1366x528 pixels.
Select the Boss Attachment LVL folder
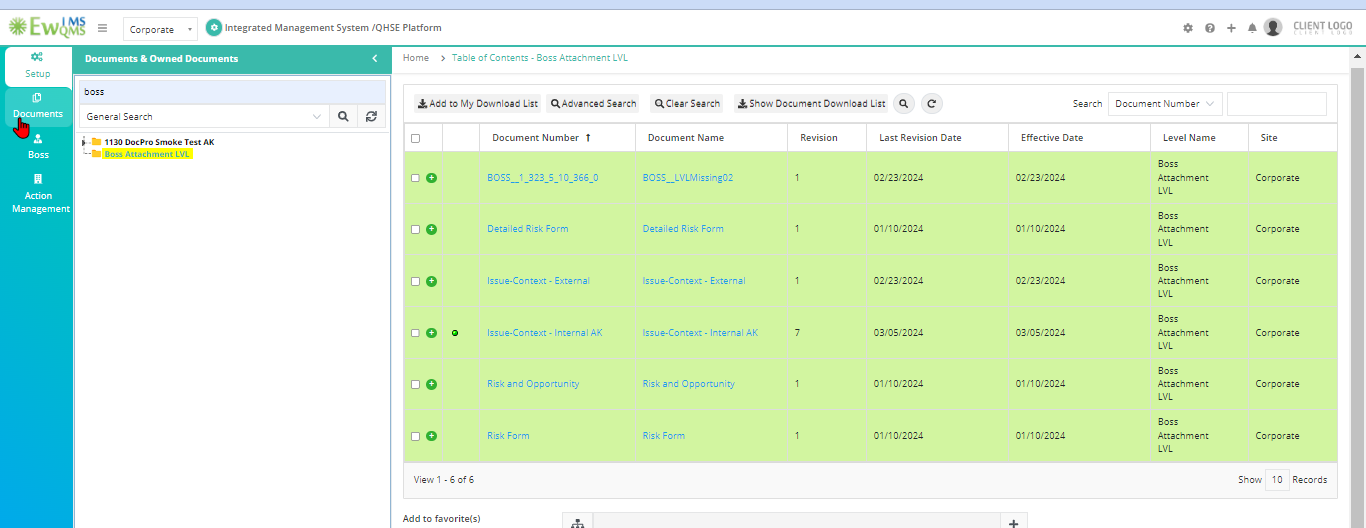point(147,154)
